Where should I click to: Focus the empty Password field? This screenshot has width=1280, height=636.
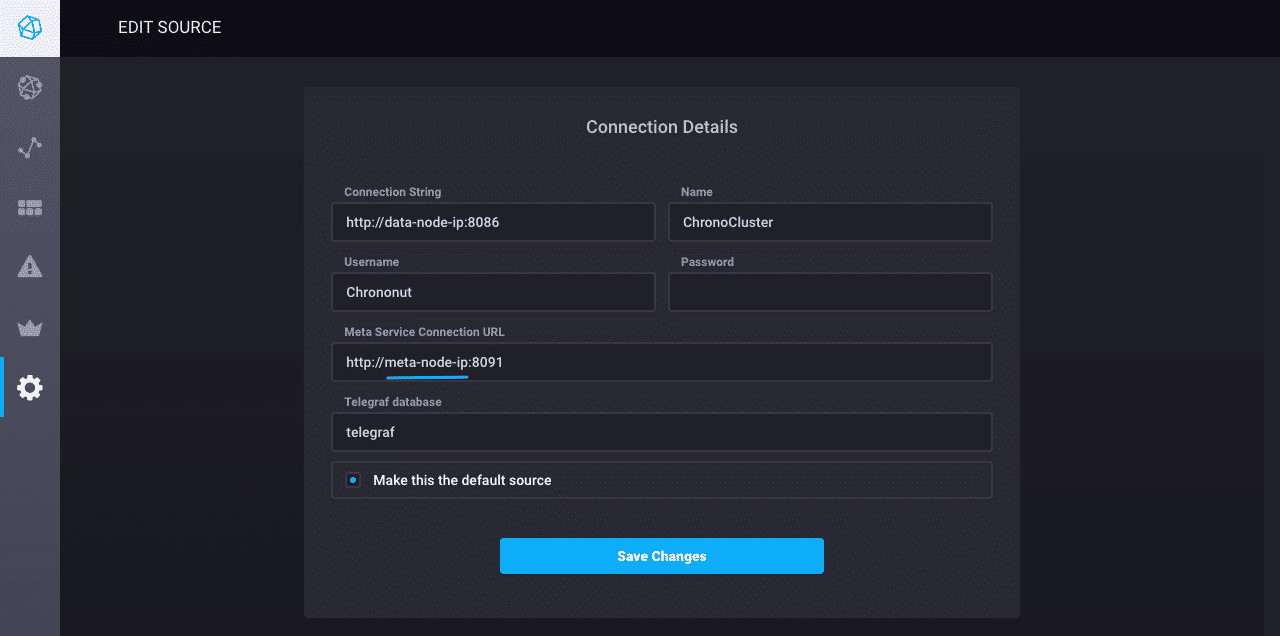click(829, 292)
